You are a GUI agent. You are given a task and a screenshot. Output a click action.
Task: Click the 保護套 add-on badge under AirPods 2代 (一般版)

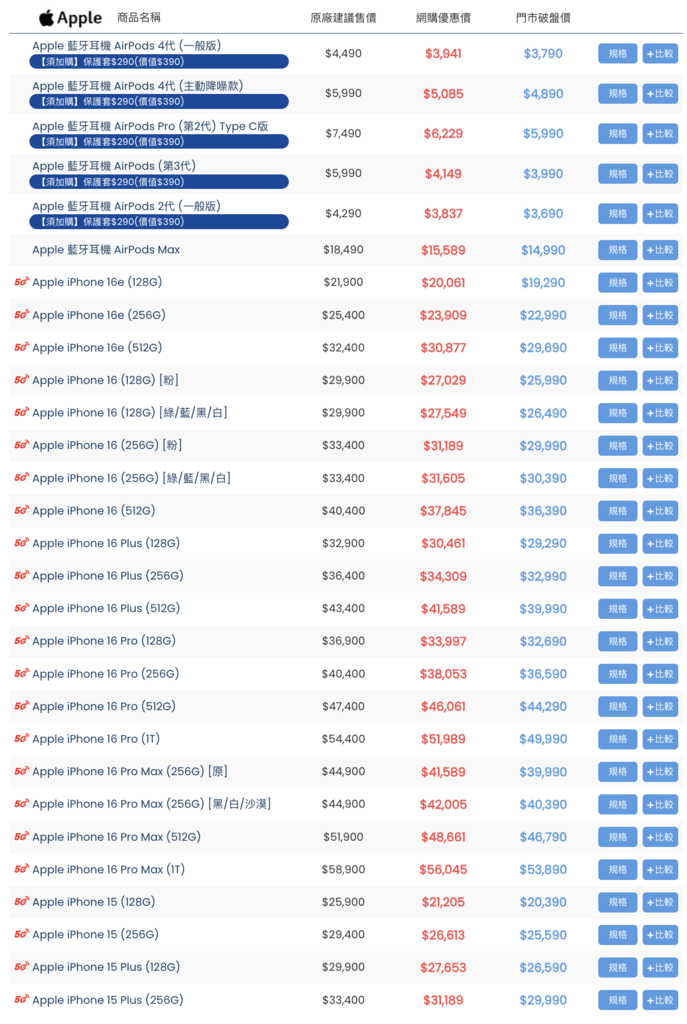159,221
